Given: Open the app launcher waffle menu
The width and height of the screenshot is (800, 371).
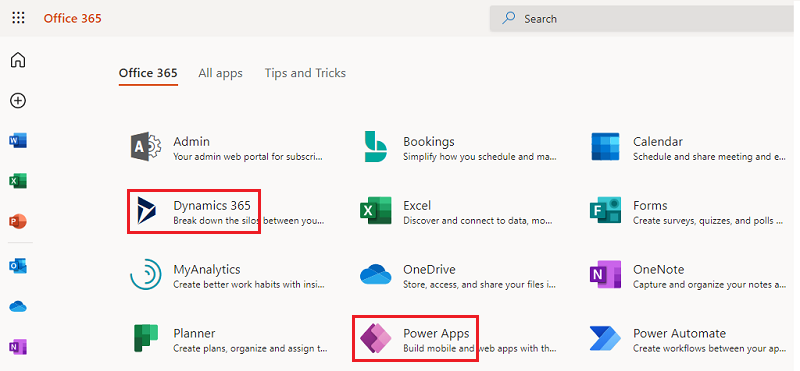Looking at the screenshot, I should pyautogui.click(x=18, y=18).
